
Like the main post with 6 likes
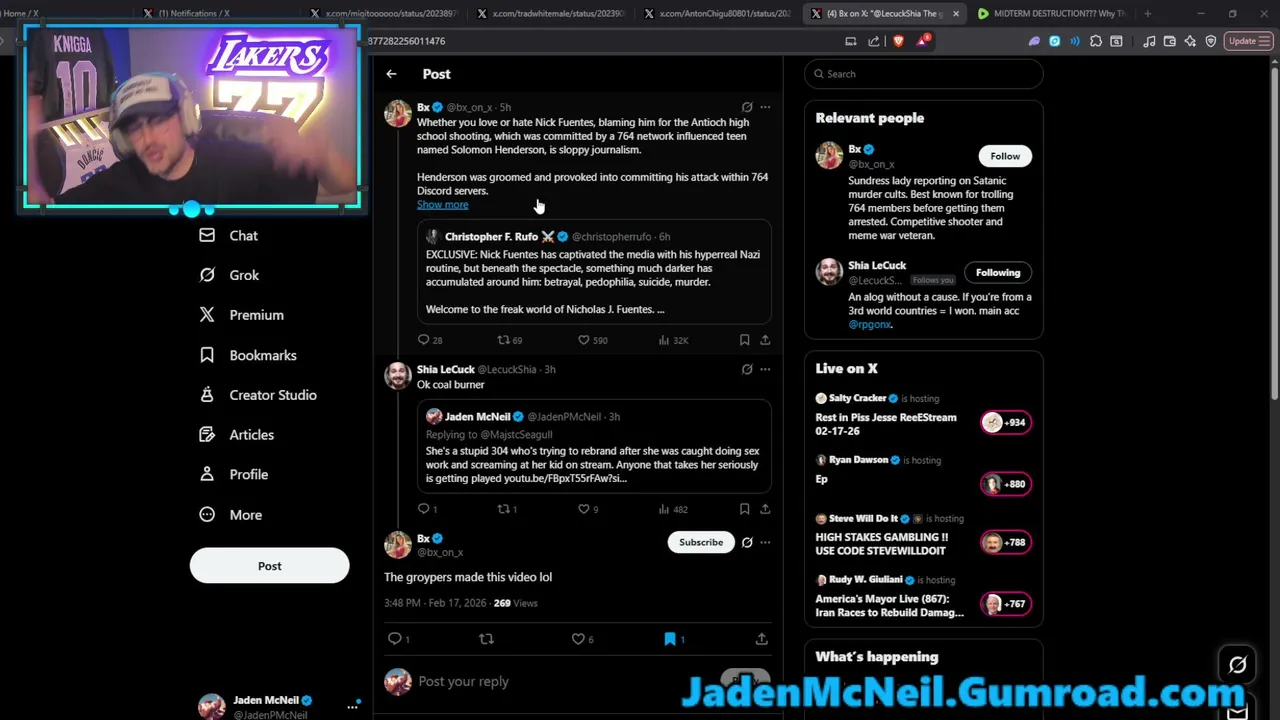point(578,638)
